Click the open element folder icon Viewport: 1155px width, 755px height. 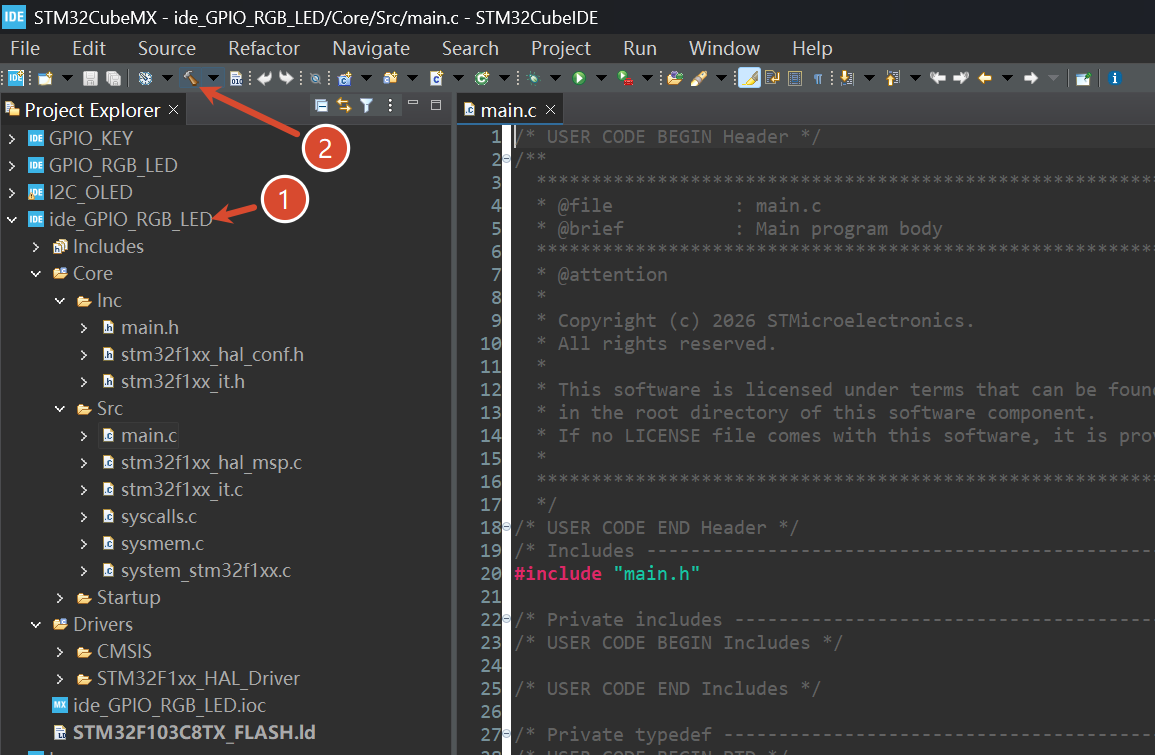[675, 78]
